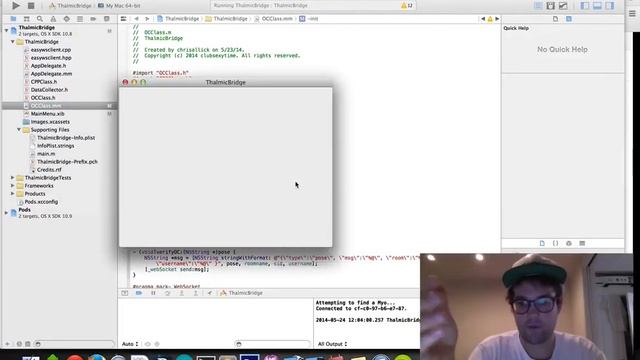Viewport: 640px width, 360px height.
Task: Toggle breakpoints activation in debug bar
Action: [139, 293]
